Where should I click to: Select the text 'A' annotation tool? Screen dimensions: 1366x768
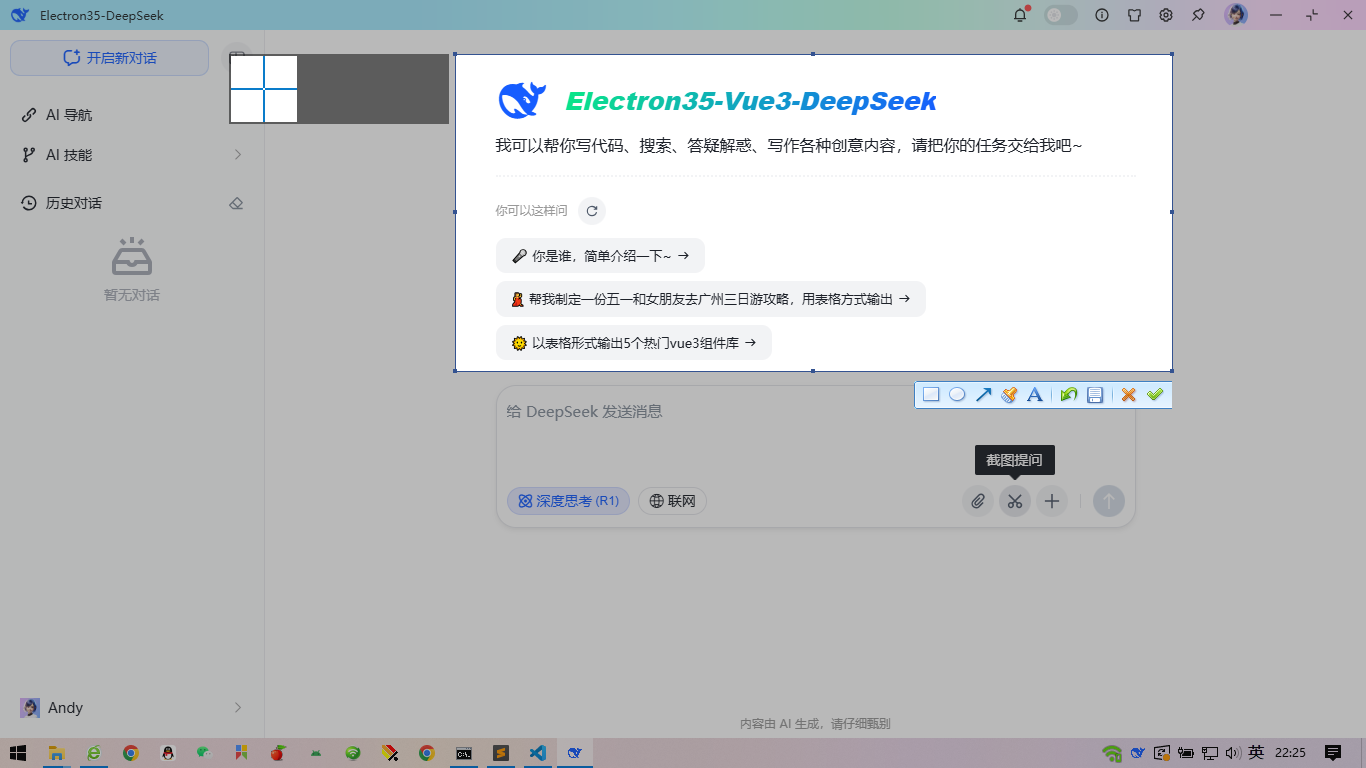1035,395
